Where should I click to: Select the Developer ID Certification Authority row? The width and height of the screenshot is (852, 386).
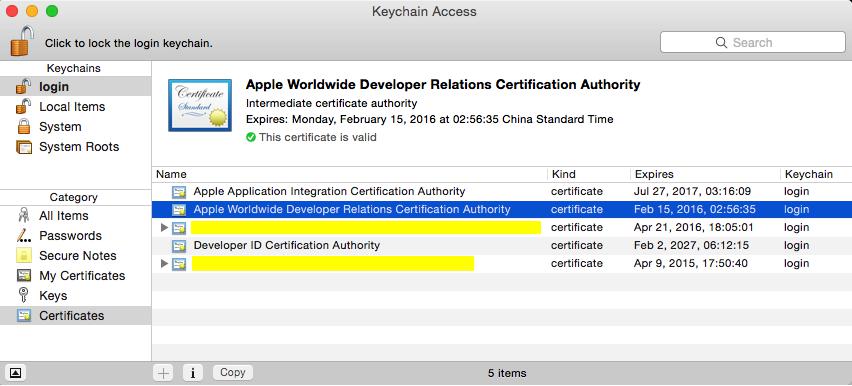tap(502, 245)
